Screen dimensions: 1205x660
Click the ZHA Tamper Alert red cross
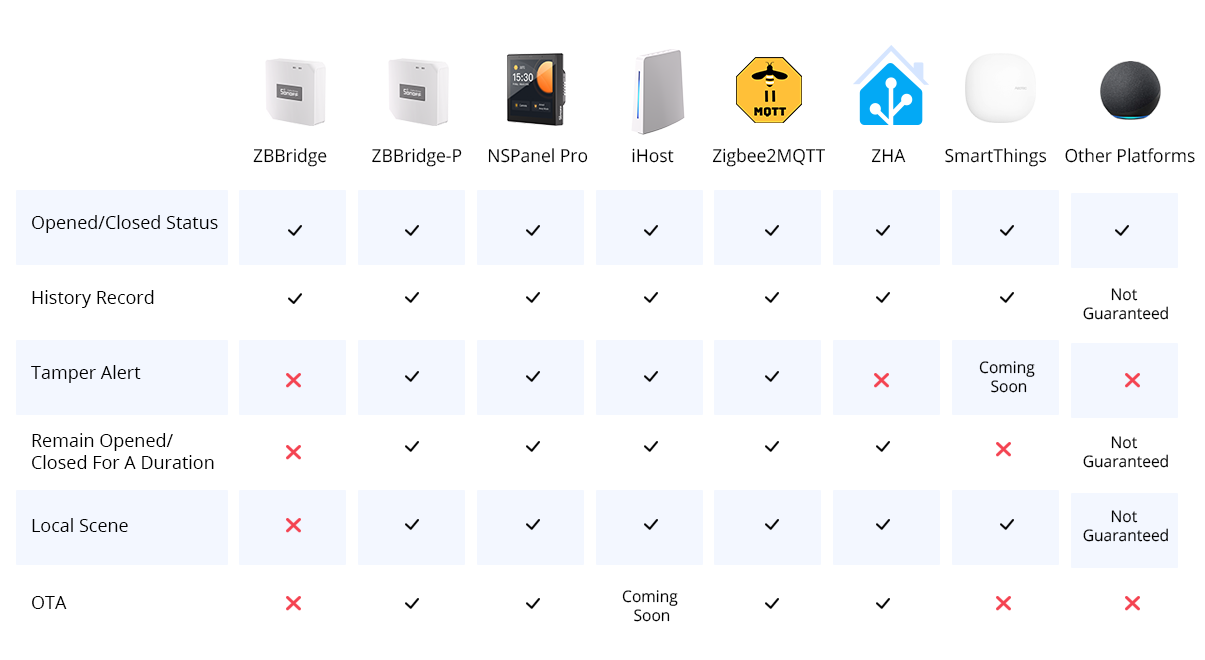coord(881,380)
